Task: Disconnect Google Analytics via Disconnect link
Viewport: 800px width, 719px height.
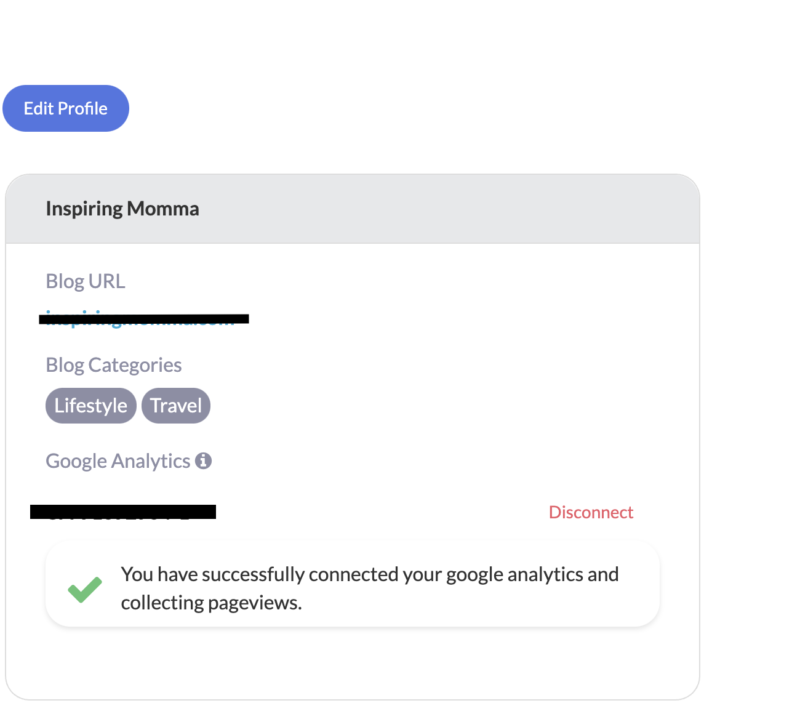Action: (591, 512)
